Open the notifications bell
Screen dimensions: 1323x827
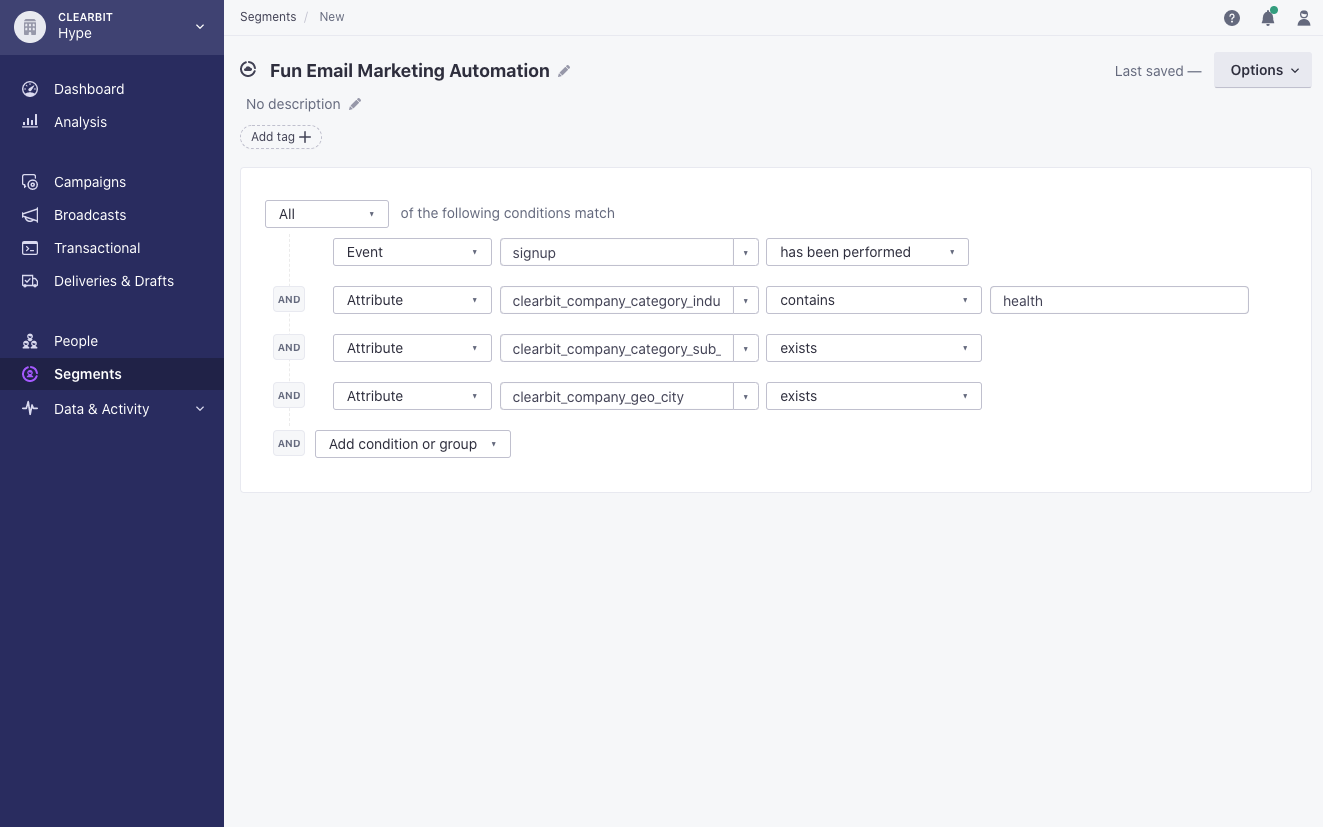[x=1268, y=18]
